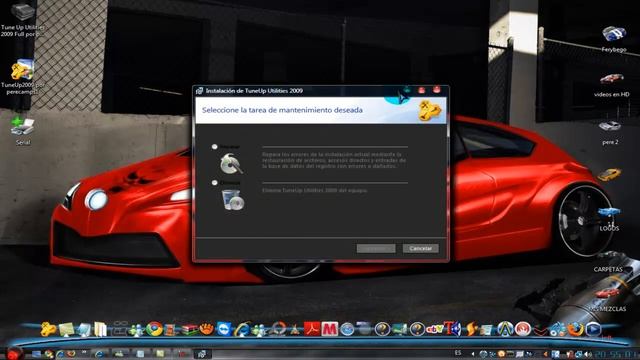Click the ES language indicator

458,353
